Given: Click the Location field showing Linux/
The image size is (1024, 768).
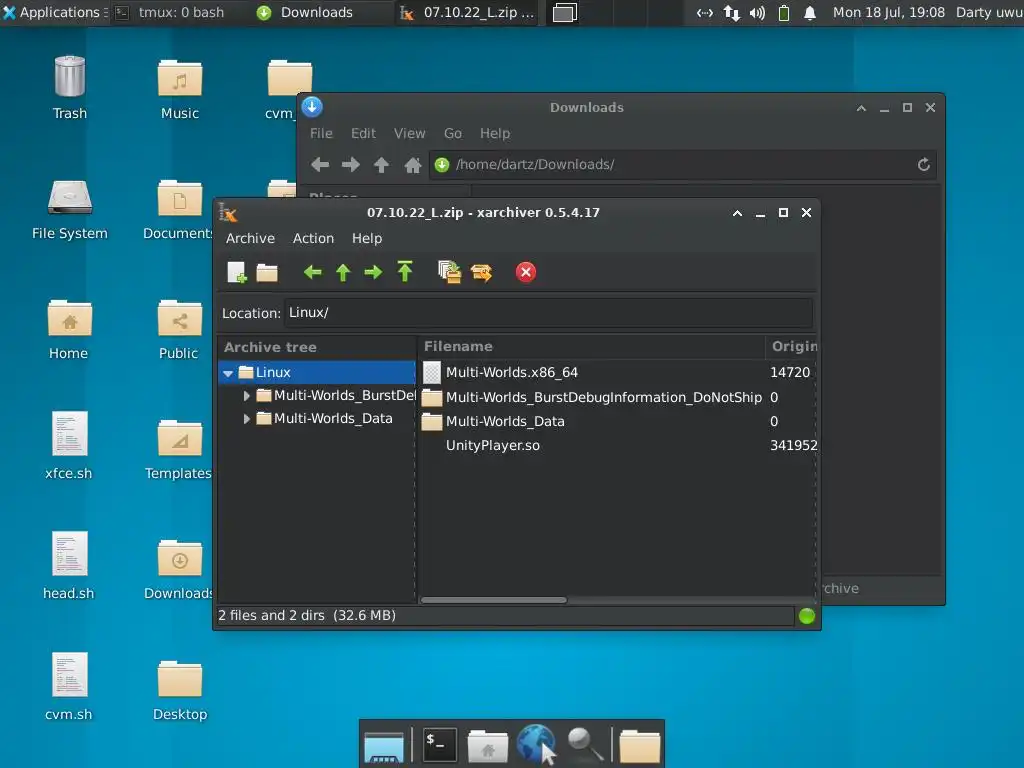Looking at the screenshot, I should click(549, 313).
